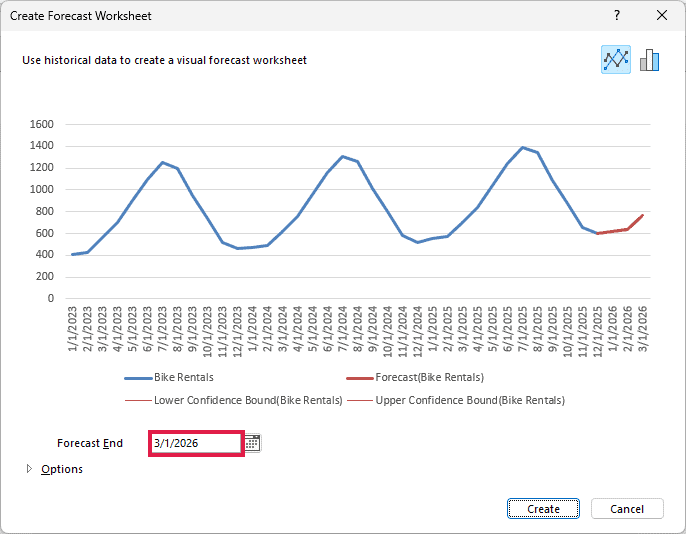Click the 1600 axis value label
The height and width of the screenshot is (534, 686).
(x=42, y=124)
